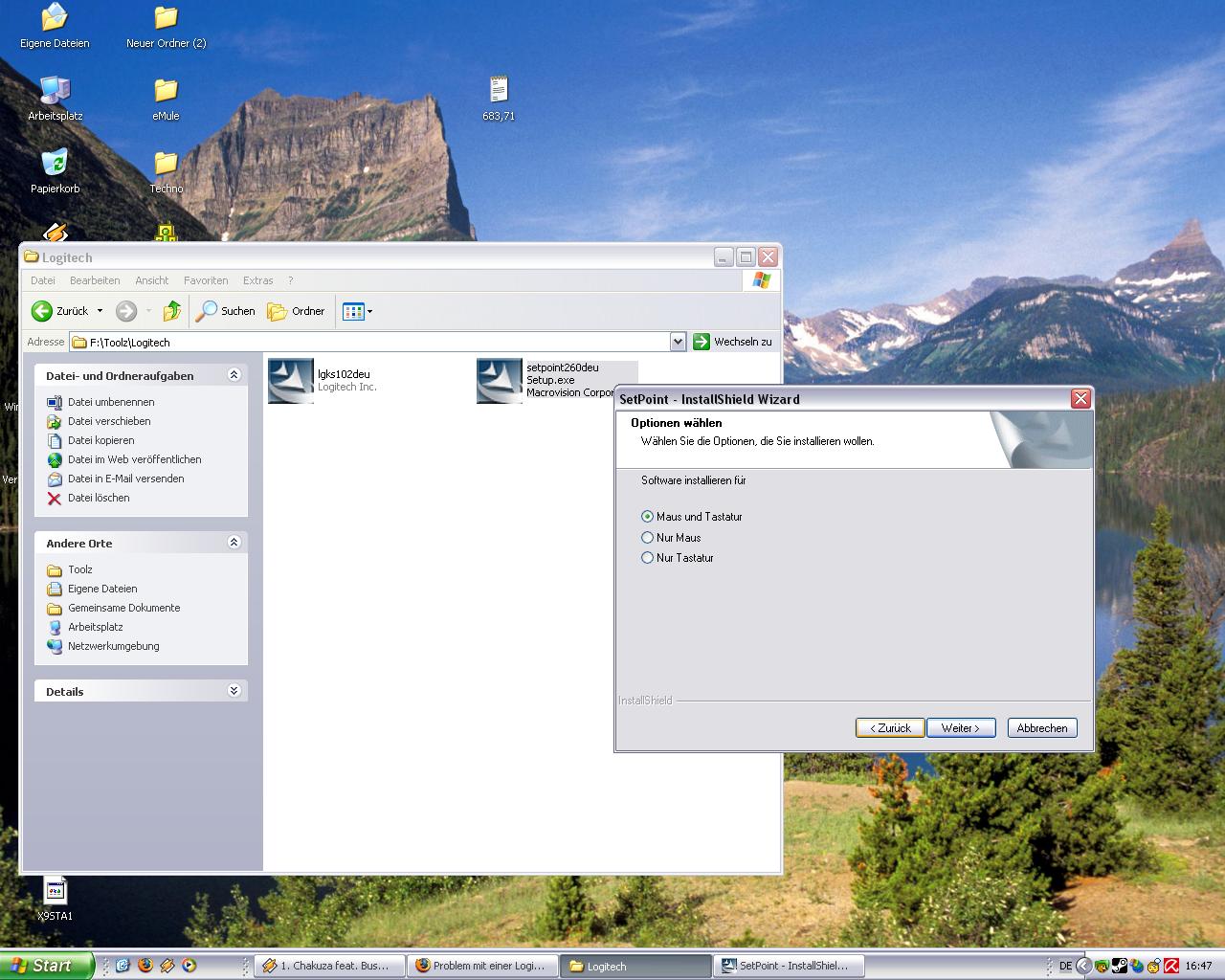The width and height of the screenshot is (1225, 980).
Task: Click Datei umbenennen link
Action: pos(111,402)
